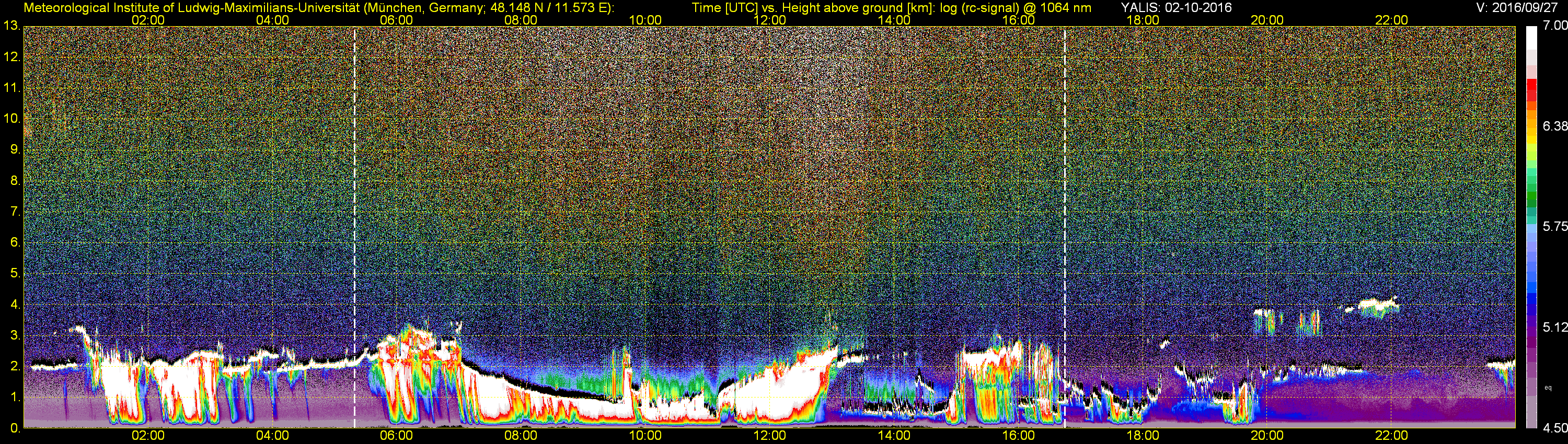Click the 5 km height axis label

tap(15, 274)
